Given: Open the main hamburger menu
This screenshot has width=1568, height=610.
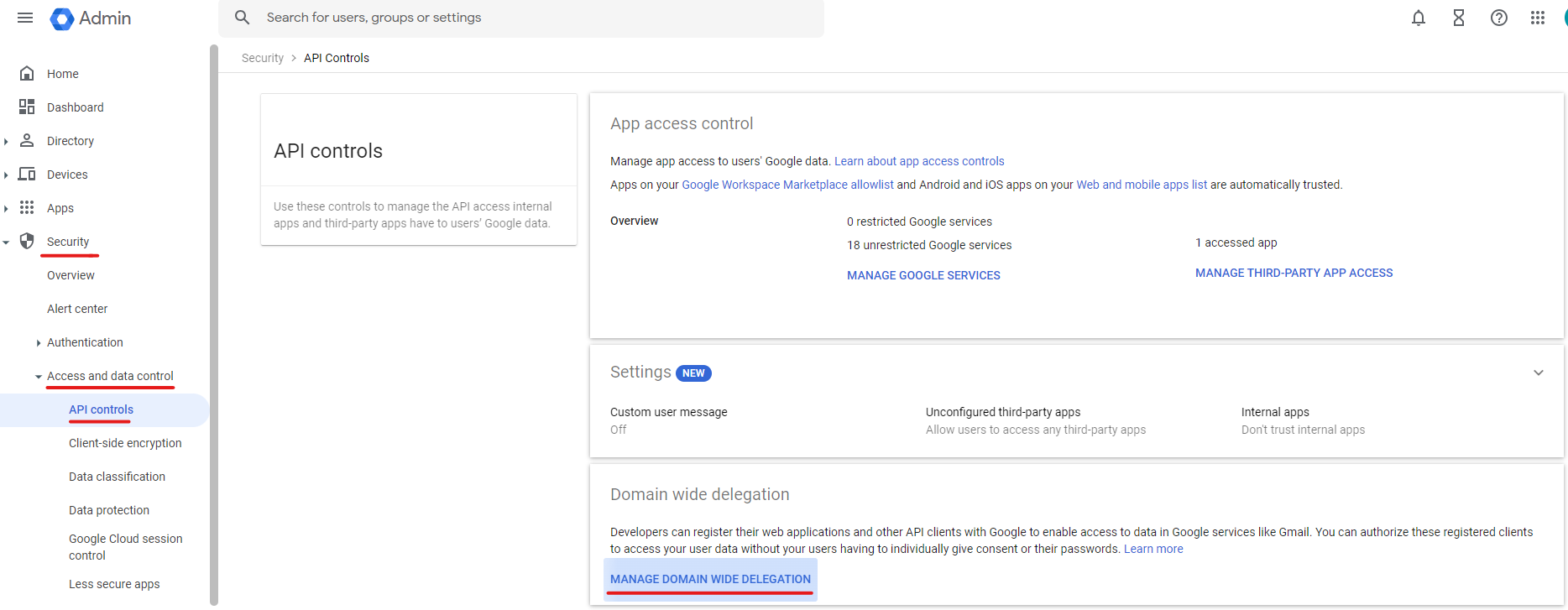Looking at the screenshot, I should [25, 18].
